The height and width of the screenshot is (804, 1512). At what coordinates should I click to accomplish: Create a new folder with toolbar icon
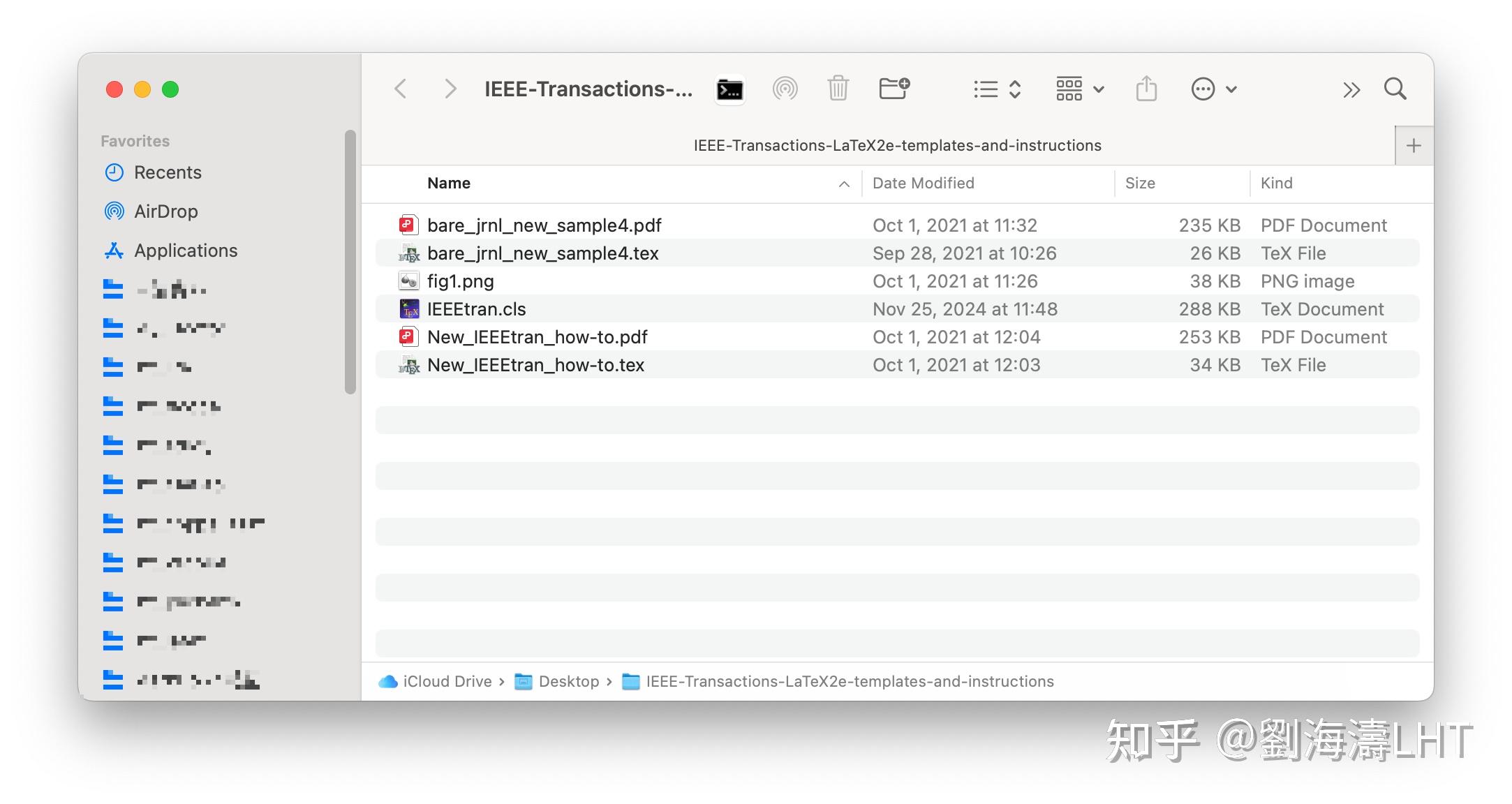tap(894, 89)
